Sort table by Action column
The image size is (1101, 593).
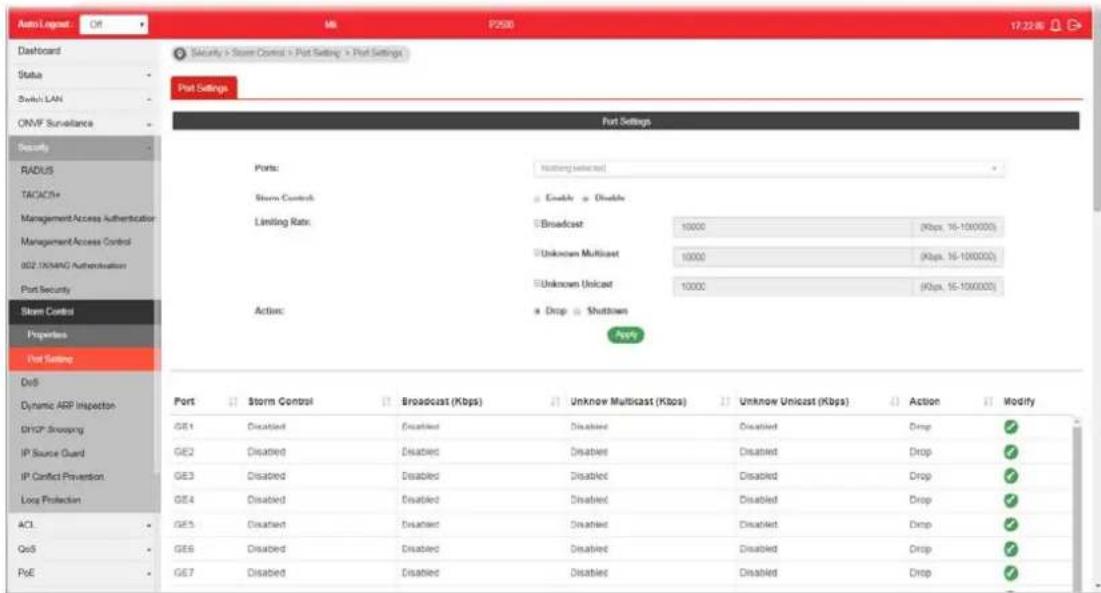click(989, 401)
